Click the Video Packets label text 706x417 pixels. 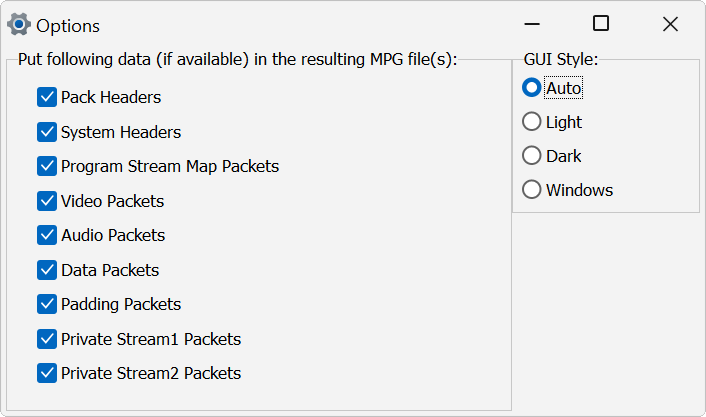pos(112,201)
